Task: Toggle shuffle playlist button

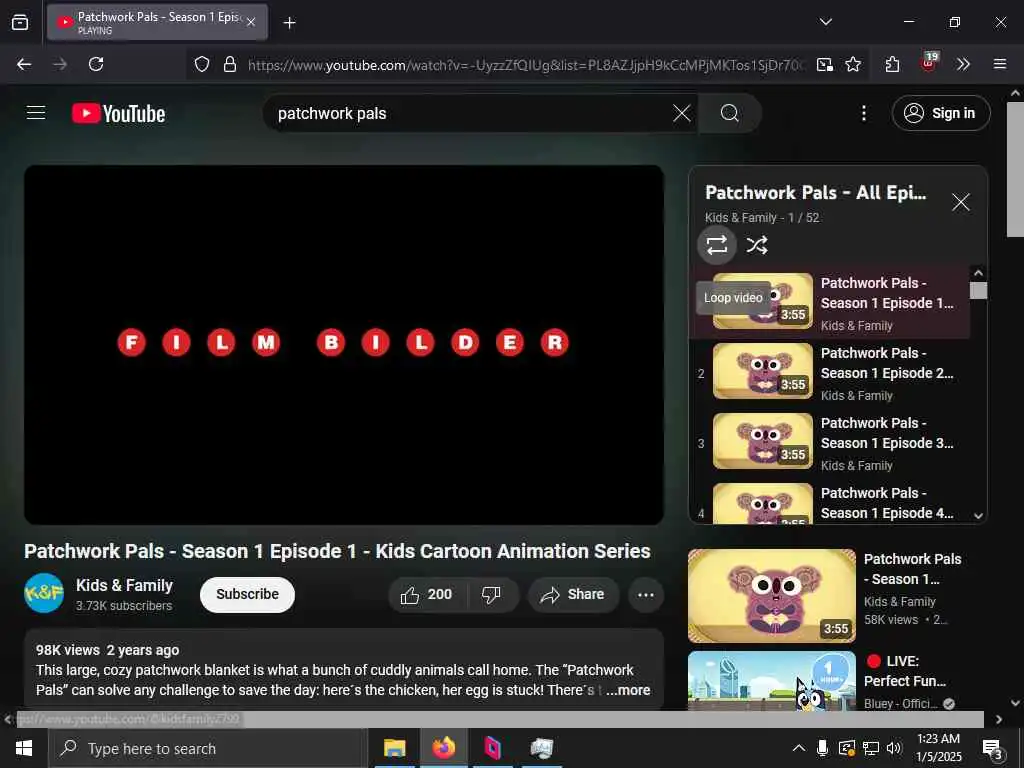Action: click(757, 245)
